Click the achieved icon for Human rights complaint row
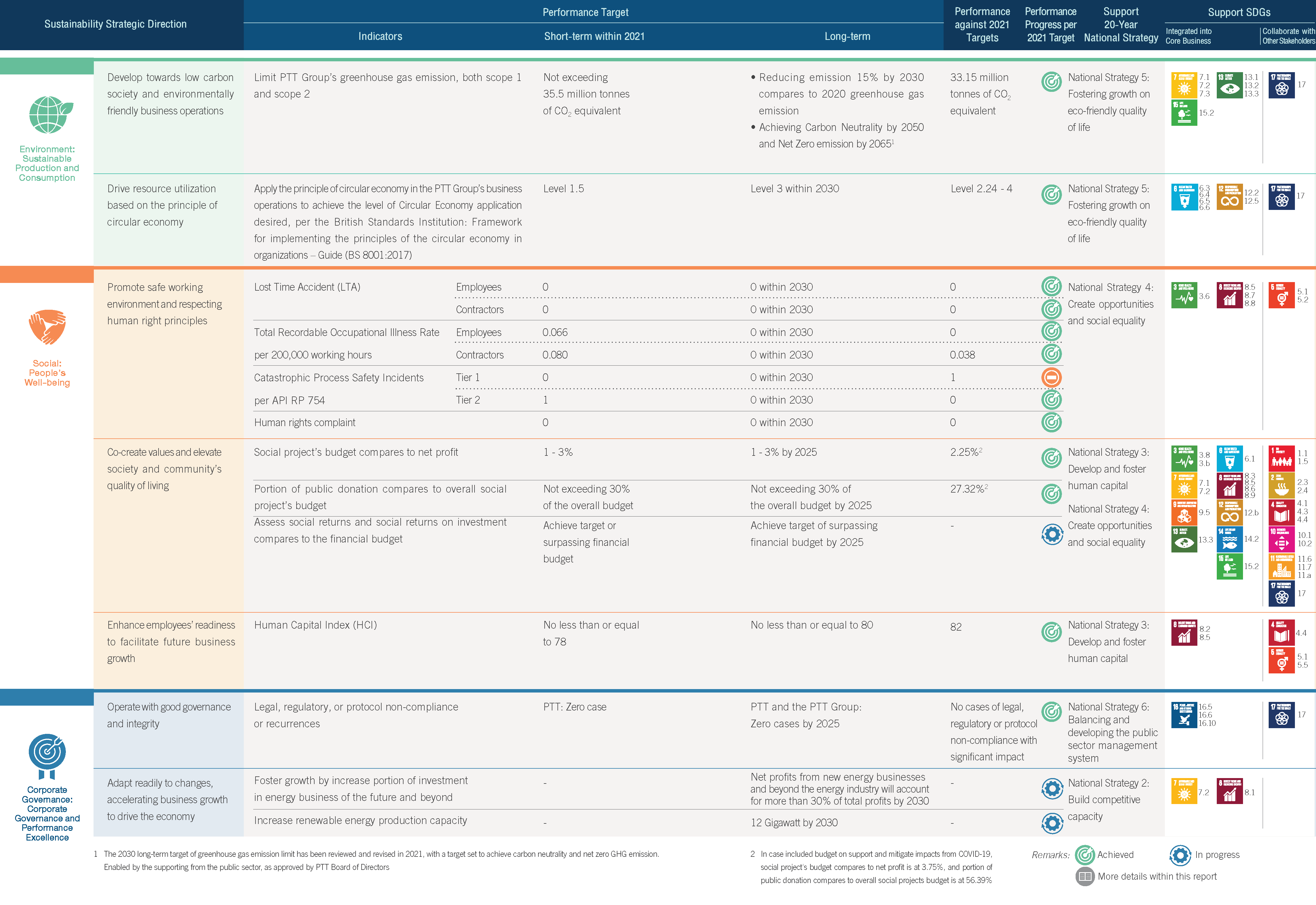This screenshot has height=905, width=1316. tap(1051, 422)
